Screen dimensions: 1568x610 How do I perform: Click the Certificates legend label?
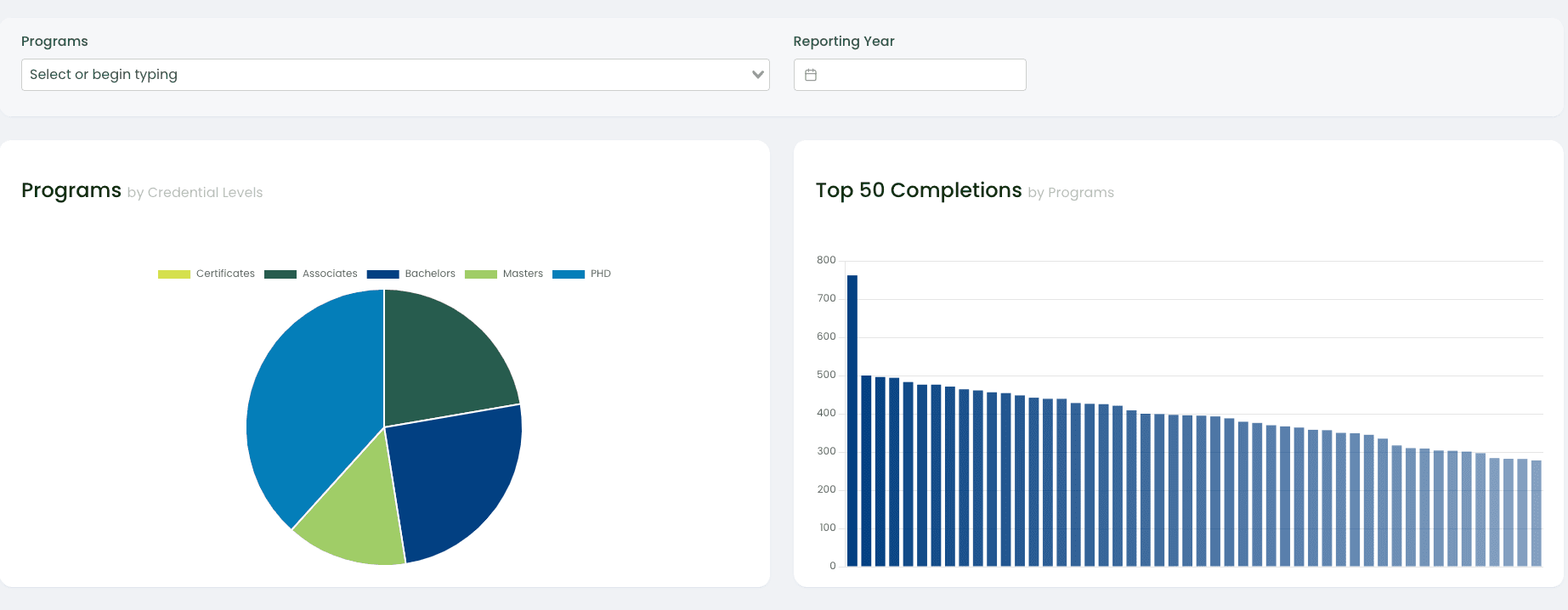tap(225, 274)
